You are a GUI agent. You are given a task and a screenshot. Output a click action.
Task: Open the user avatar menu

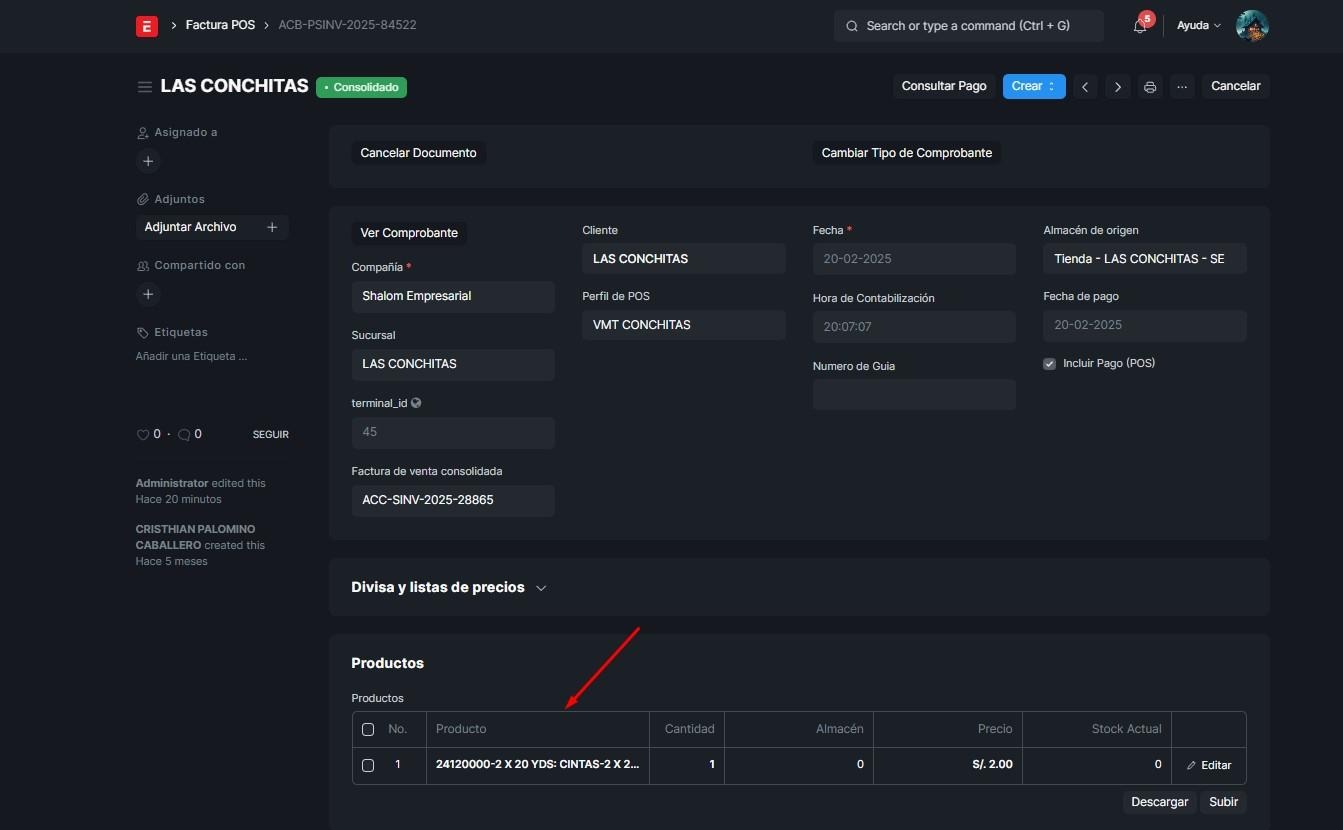click(x=1252, y=26)
